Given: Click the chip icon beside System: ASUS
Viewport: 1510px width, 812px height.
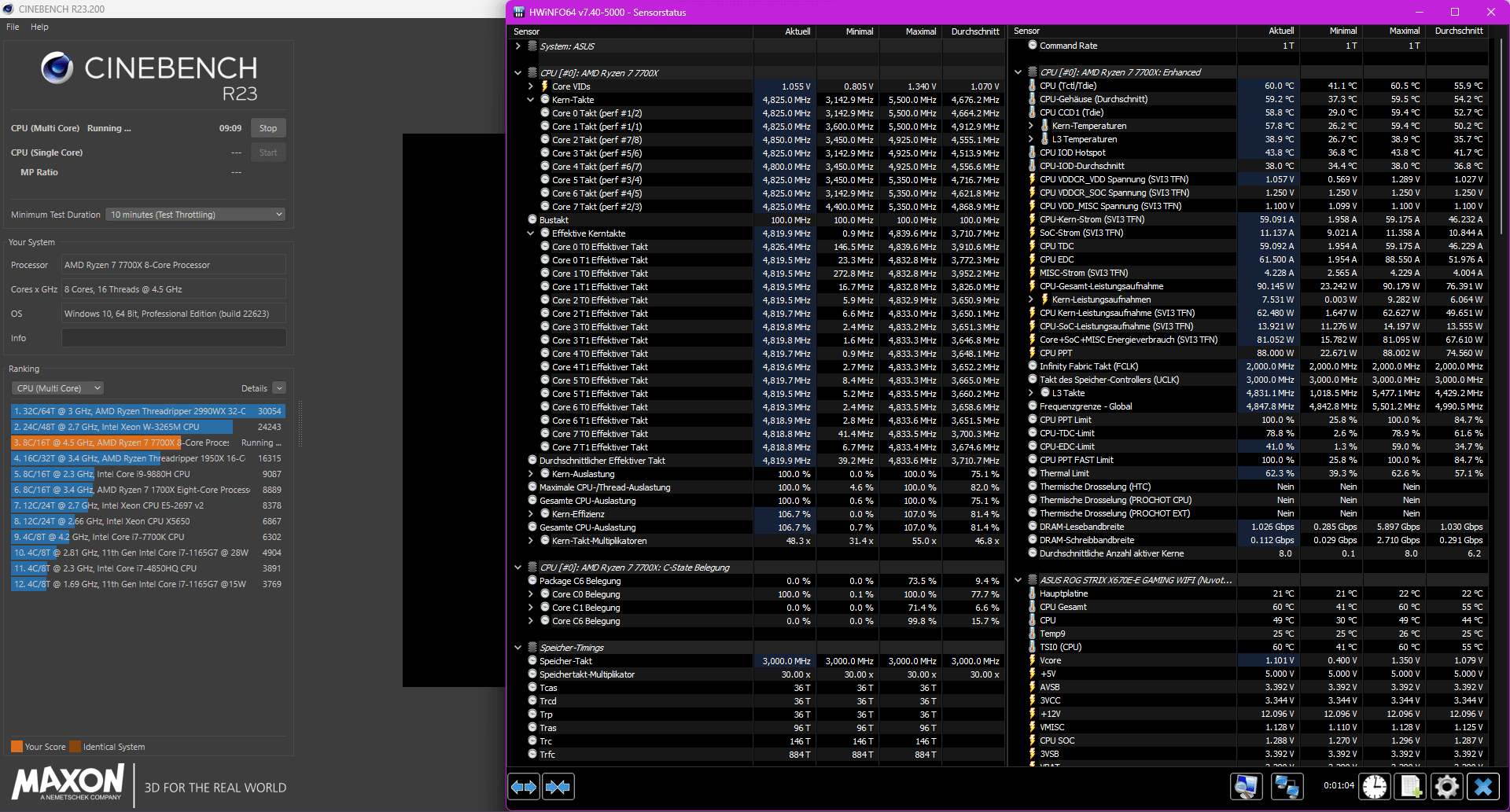Looking at the screenshot, I should pos(532,46).
